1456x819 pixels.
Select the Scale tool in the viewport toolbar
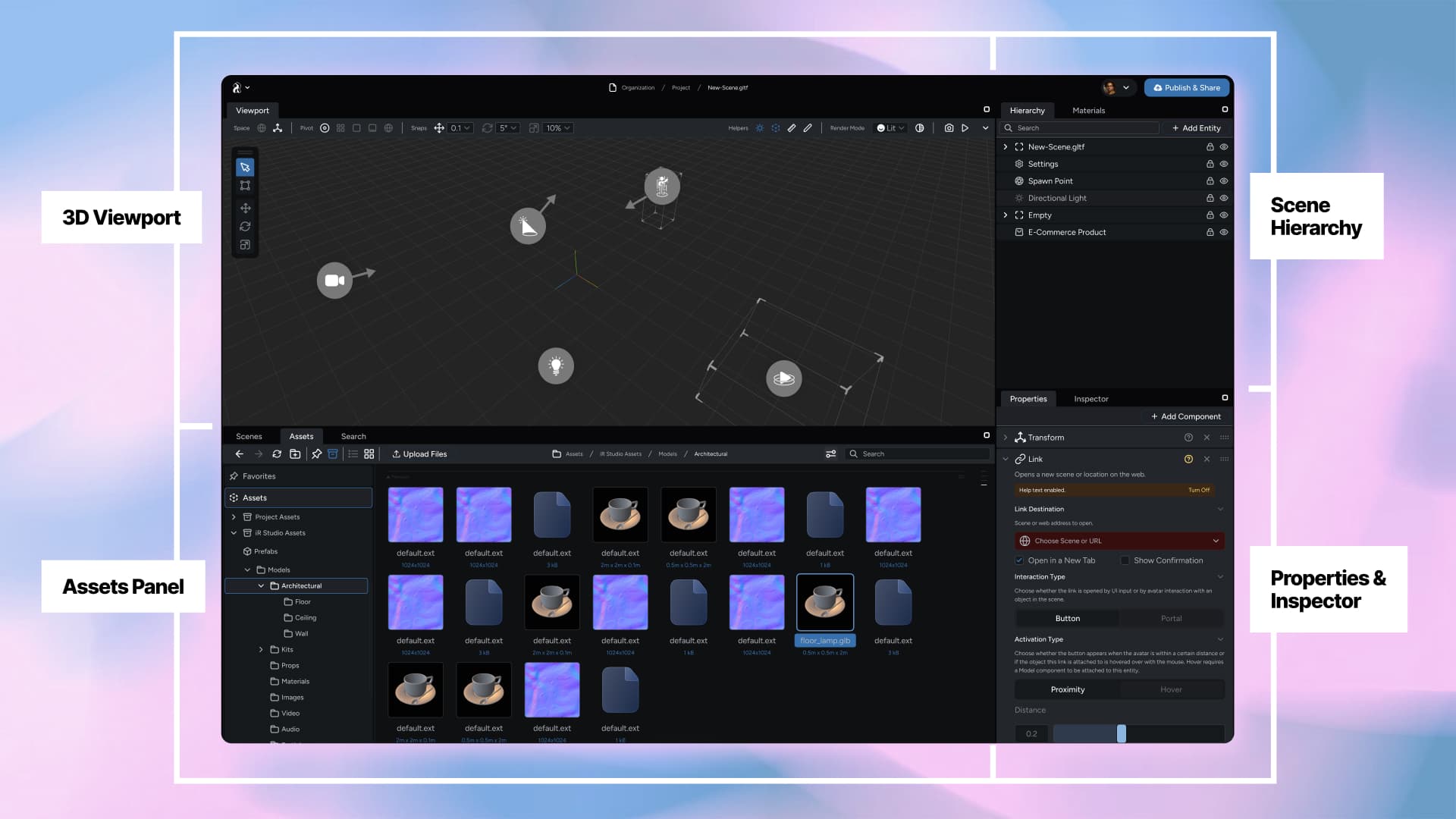click(245, 244)
